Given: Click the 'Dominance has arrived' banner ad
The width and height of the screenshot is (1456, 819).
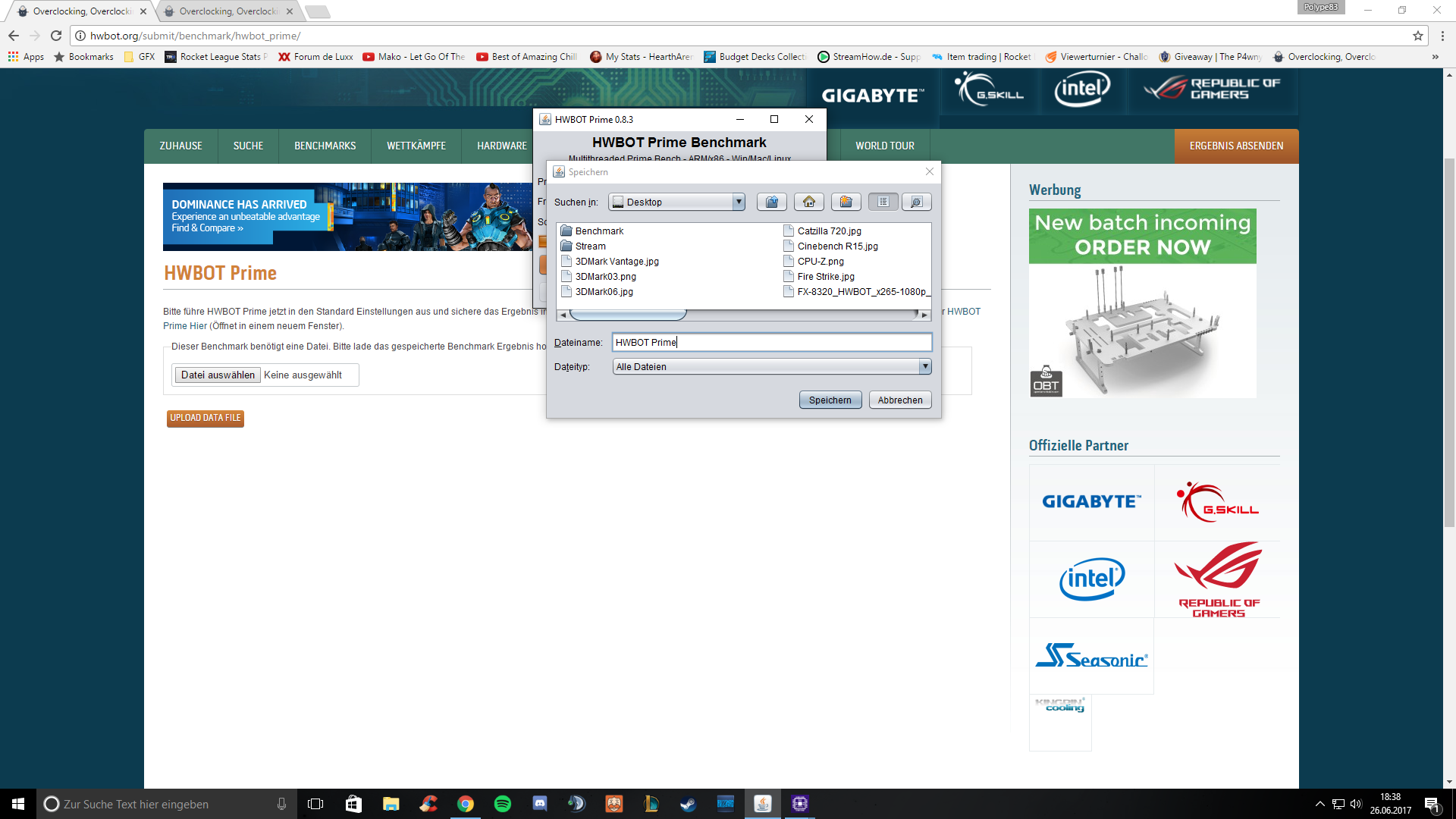Looking at the screenshot, I should coord(348,216).
